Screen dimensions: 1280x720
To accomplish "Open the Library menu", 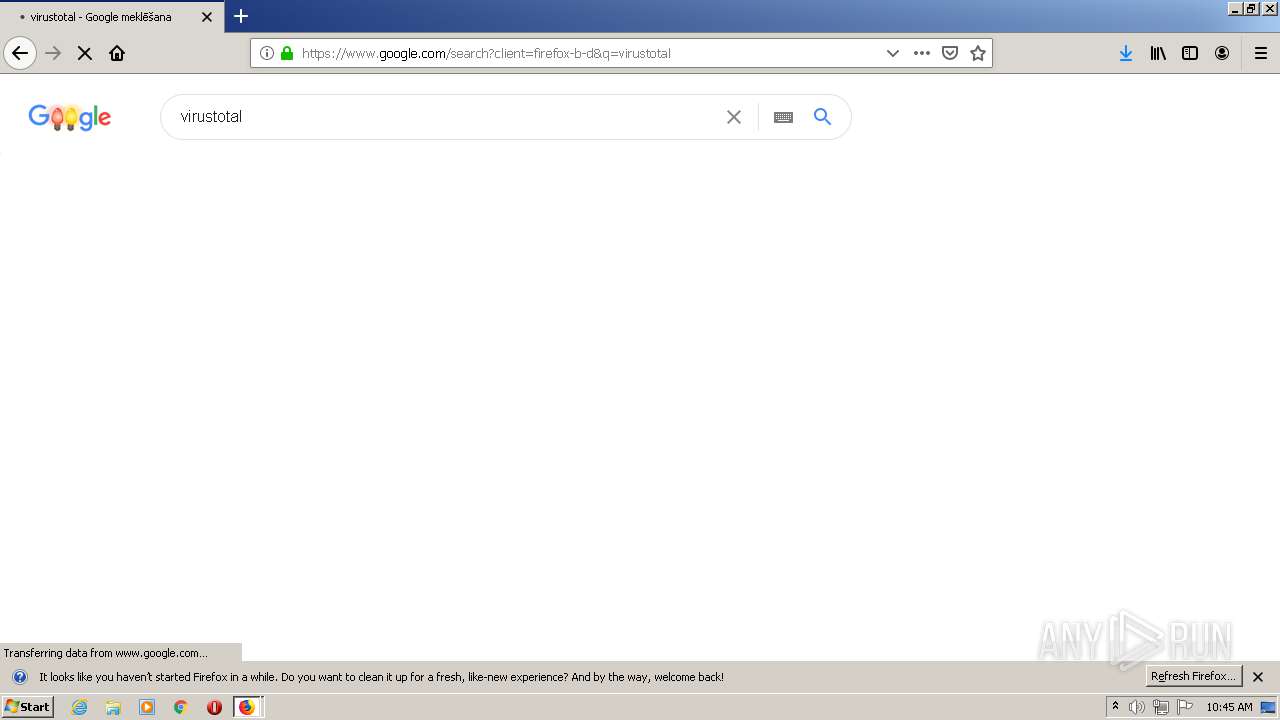I will [x=1158, y=53].
